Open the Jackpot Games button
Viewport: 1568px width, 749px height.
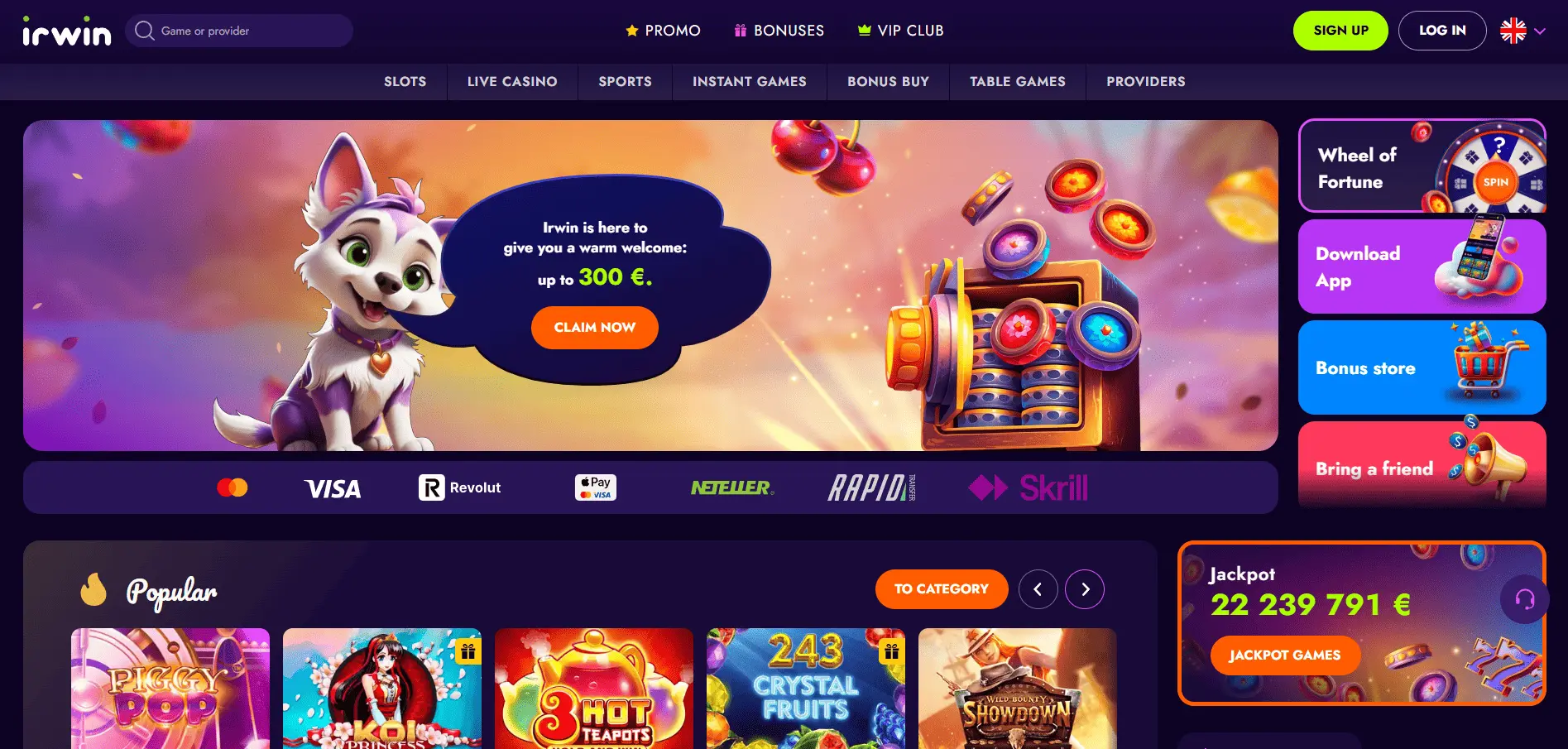1285,655
